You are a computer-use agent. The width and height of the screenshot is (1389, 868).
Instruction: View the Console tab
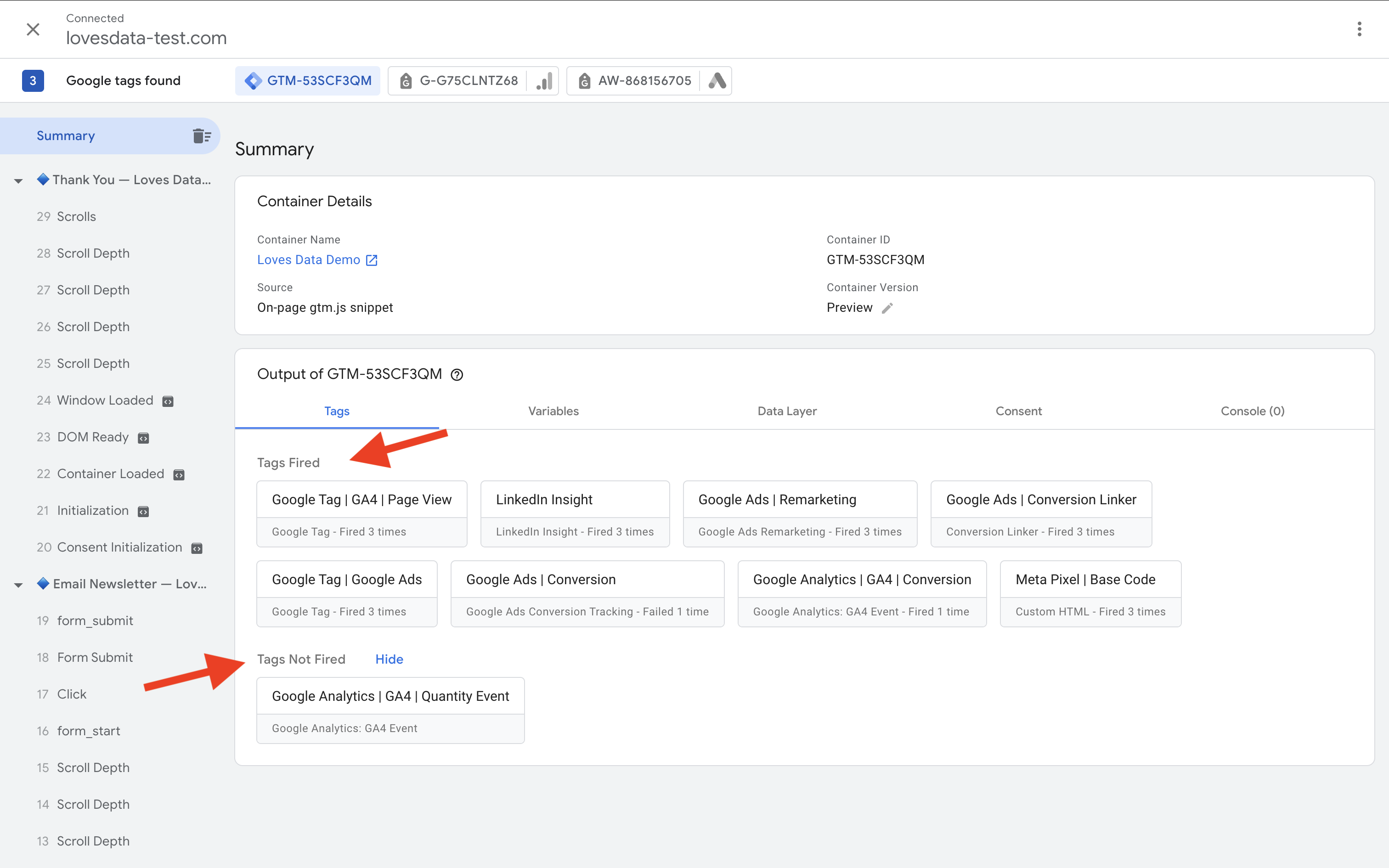[1253, 411]
